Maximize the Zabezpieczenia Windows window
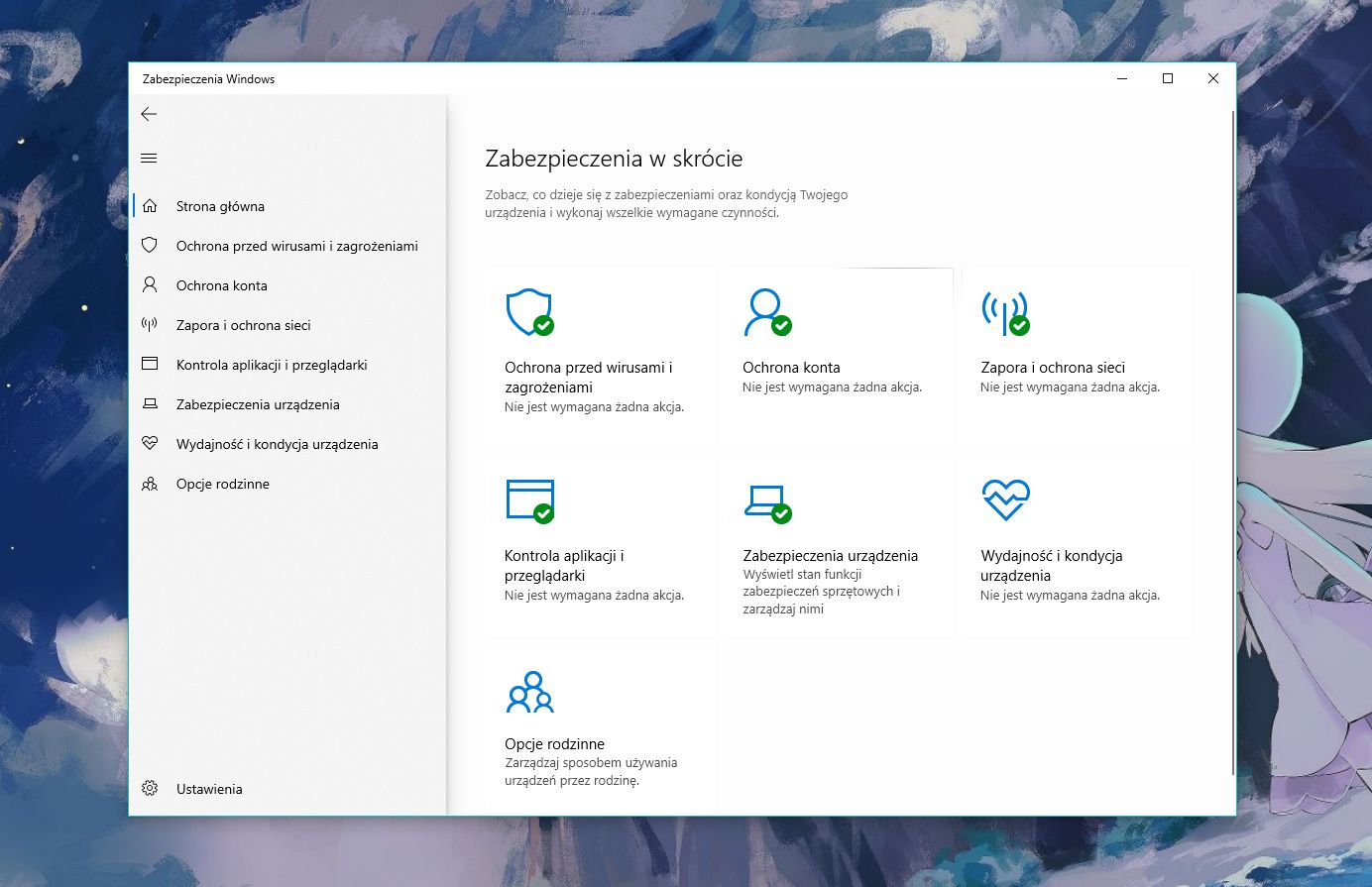 1168,78
